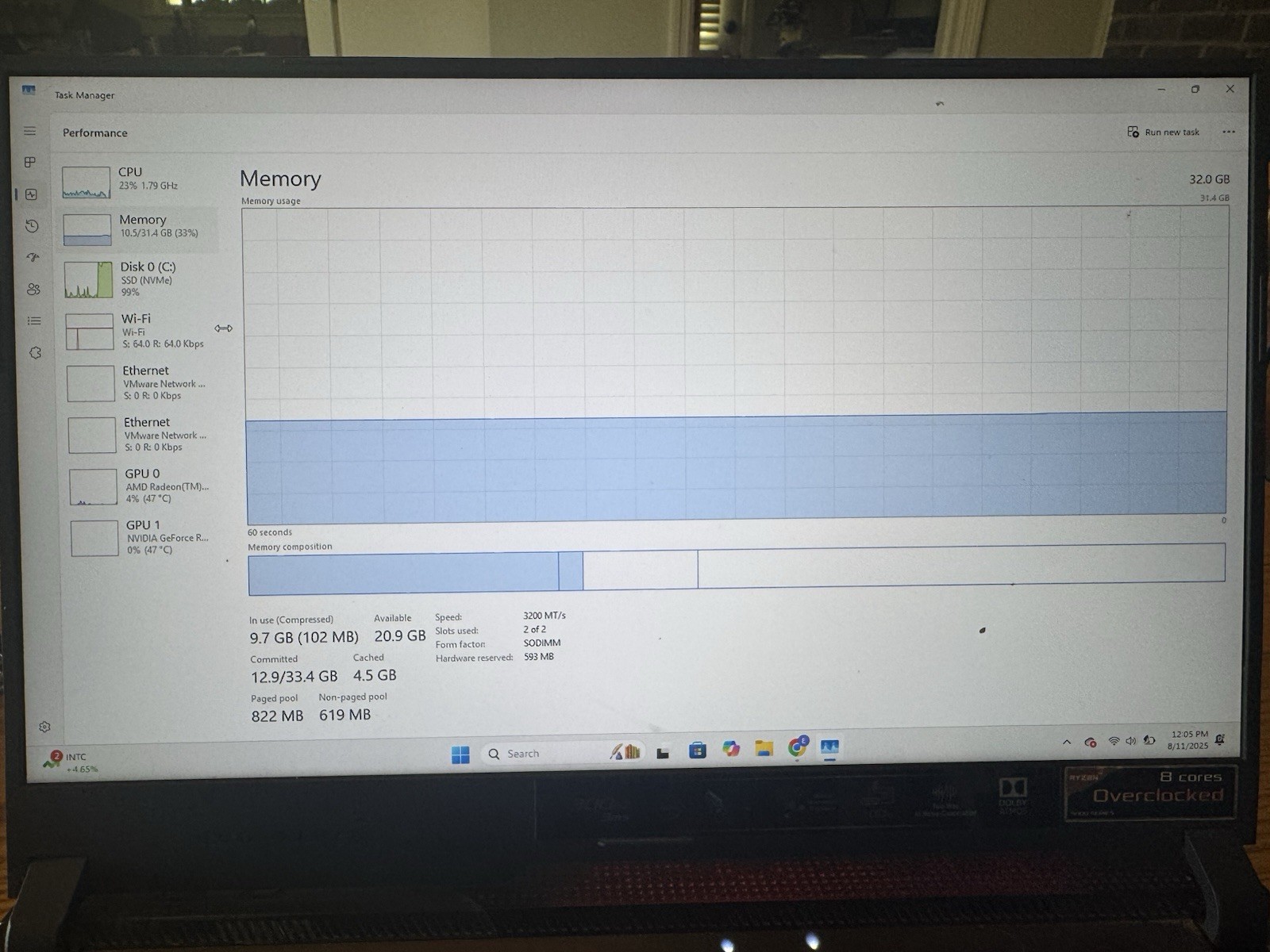The width and height of the screenshot is (1270, 952).
Task: Select the GPU 1 NVIDIA GeForce entry
Action: (144, 537)
